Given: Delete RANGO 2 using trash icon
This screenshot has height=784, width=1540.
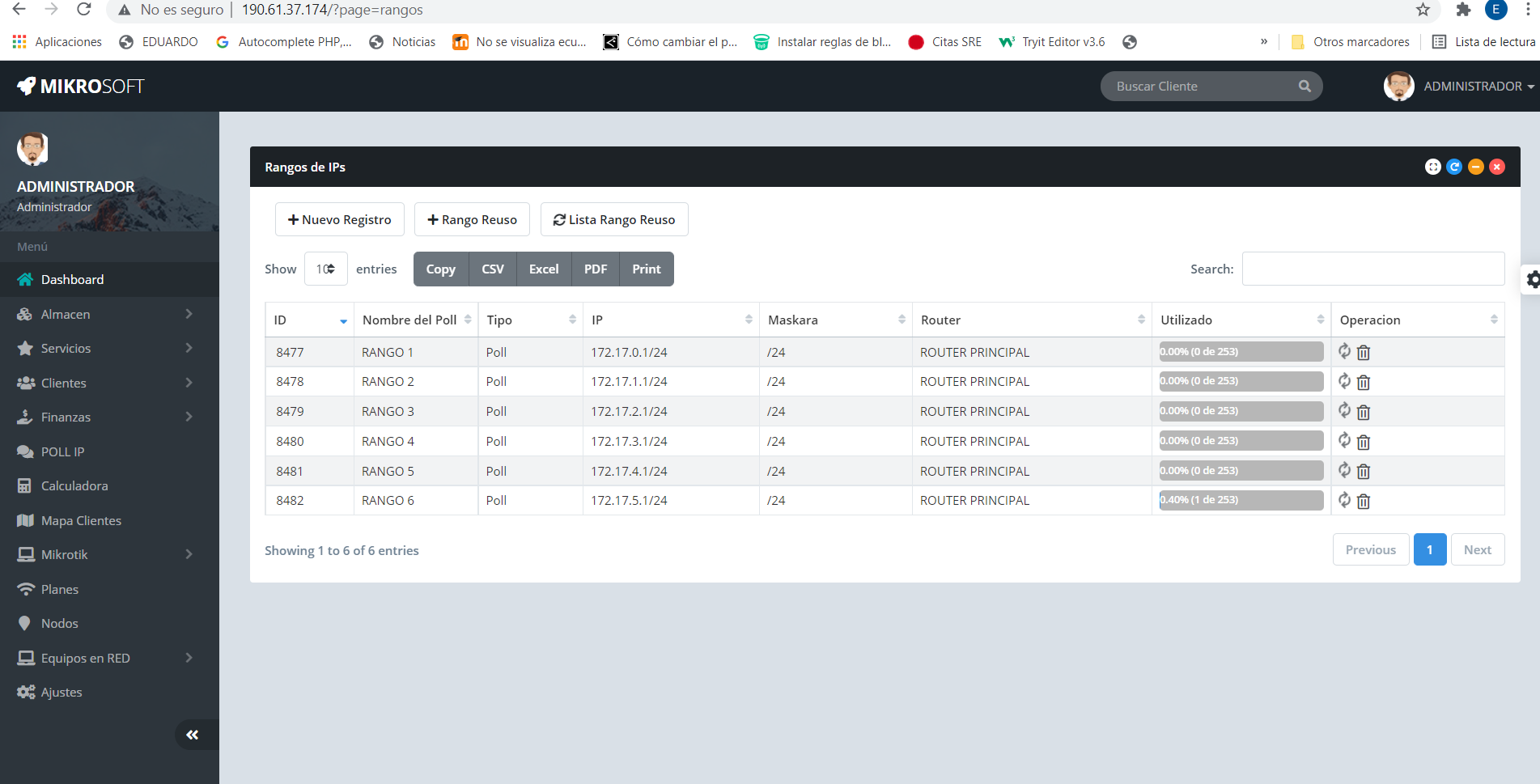Looking at the screenshot, I should coord(1364,383).
